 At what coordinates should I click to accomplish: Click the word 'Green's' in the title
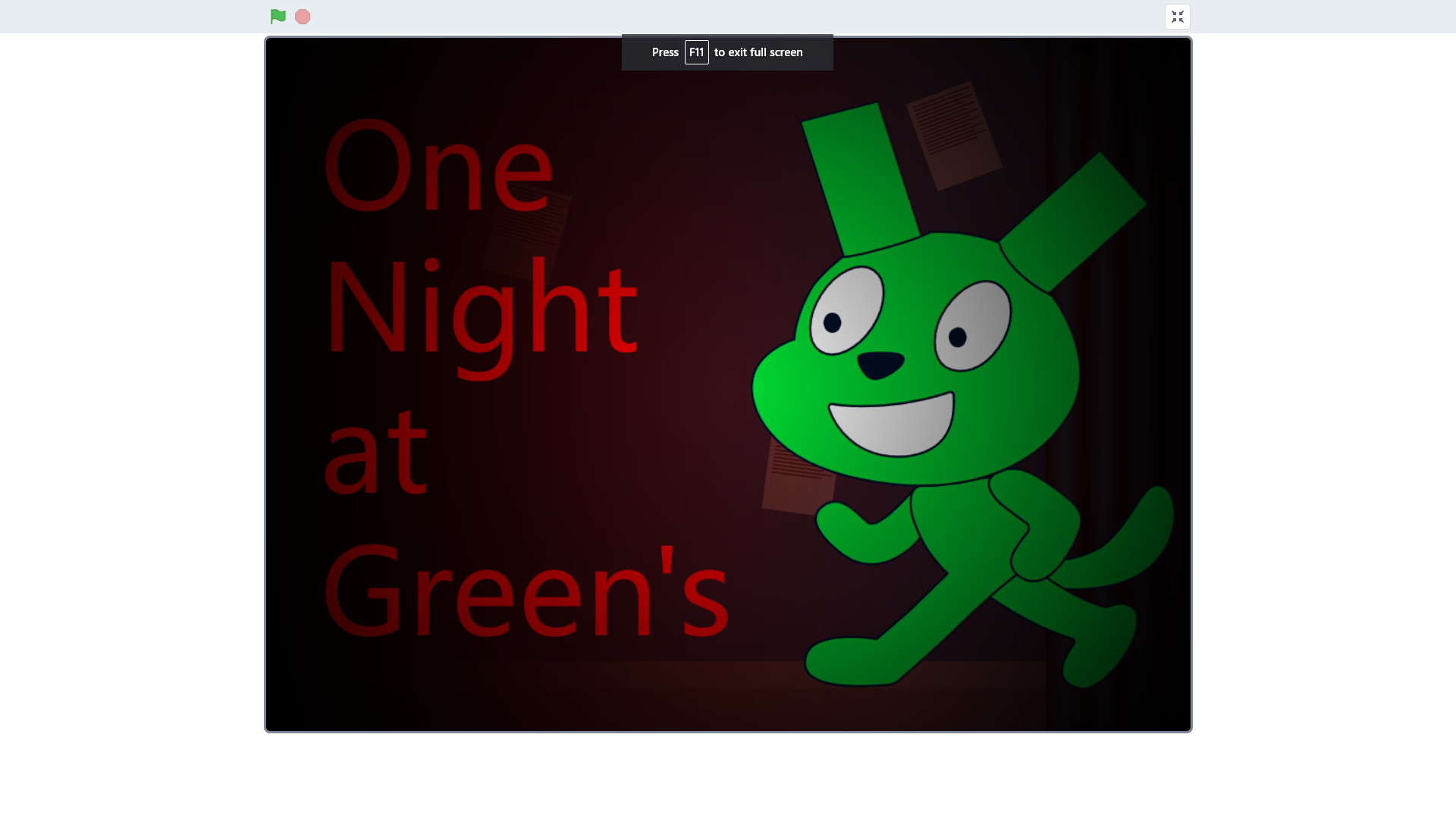click(526, 591)
